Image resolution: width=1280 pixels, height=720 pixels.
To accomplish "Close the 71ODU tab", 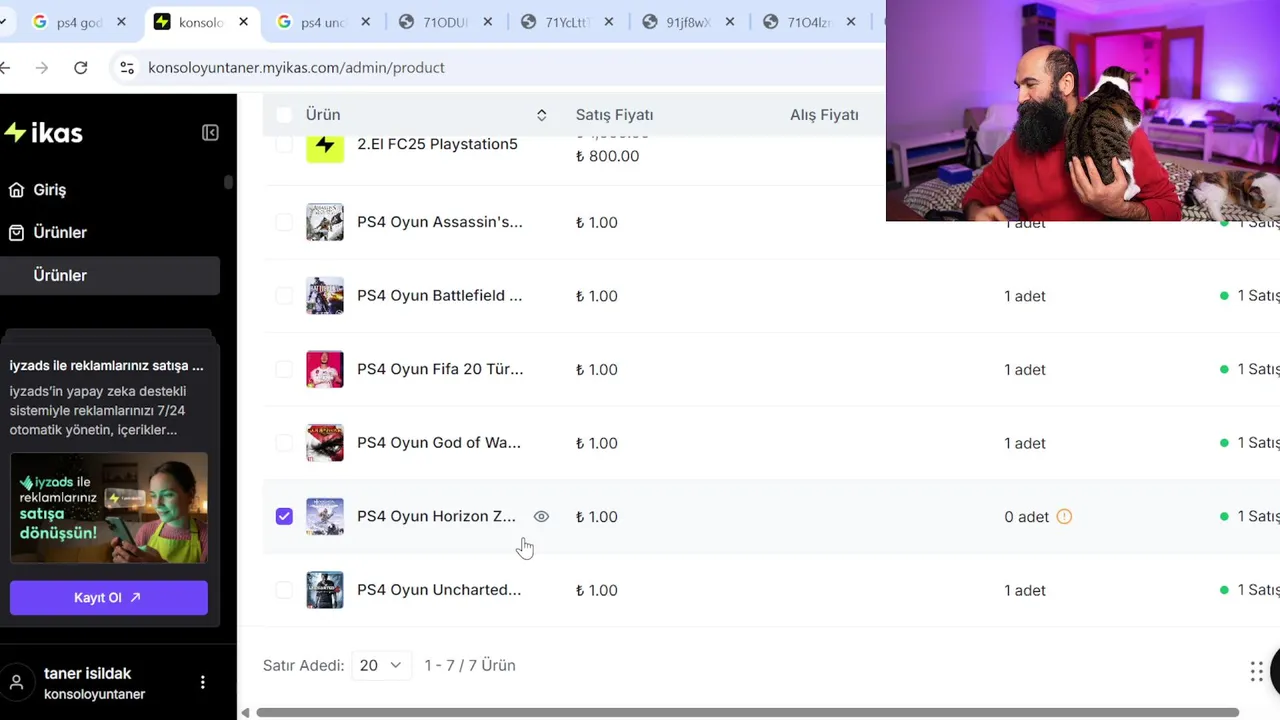I will (487, 22).
